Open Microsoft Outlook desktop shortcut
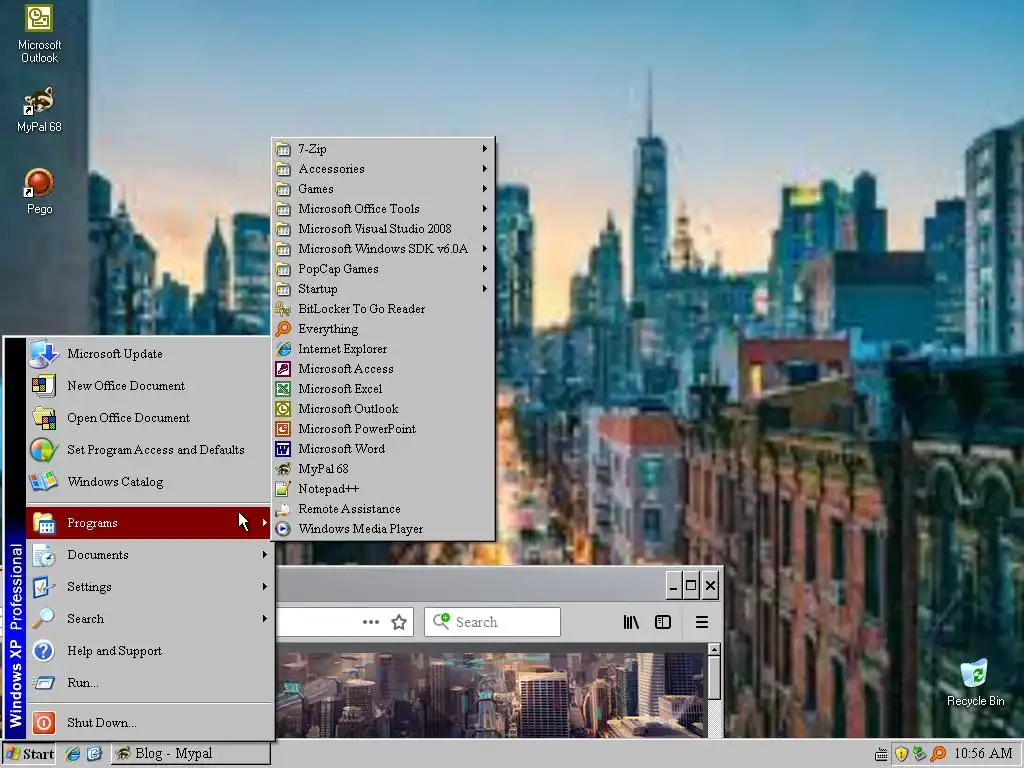This screenshot has width=1024, height=768. 39,33
